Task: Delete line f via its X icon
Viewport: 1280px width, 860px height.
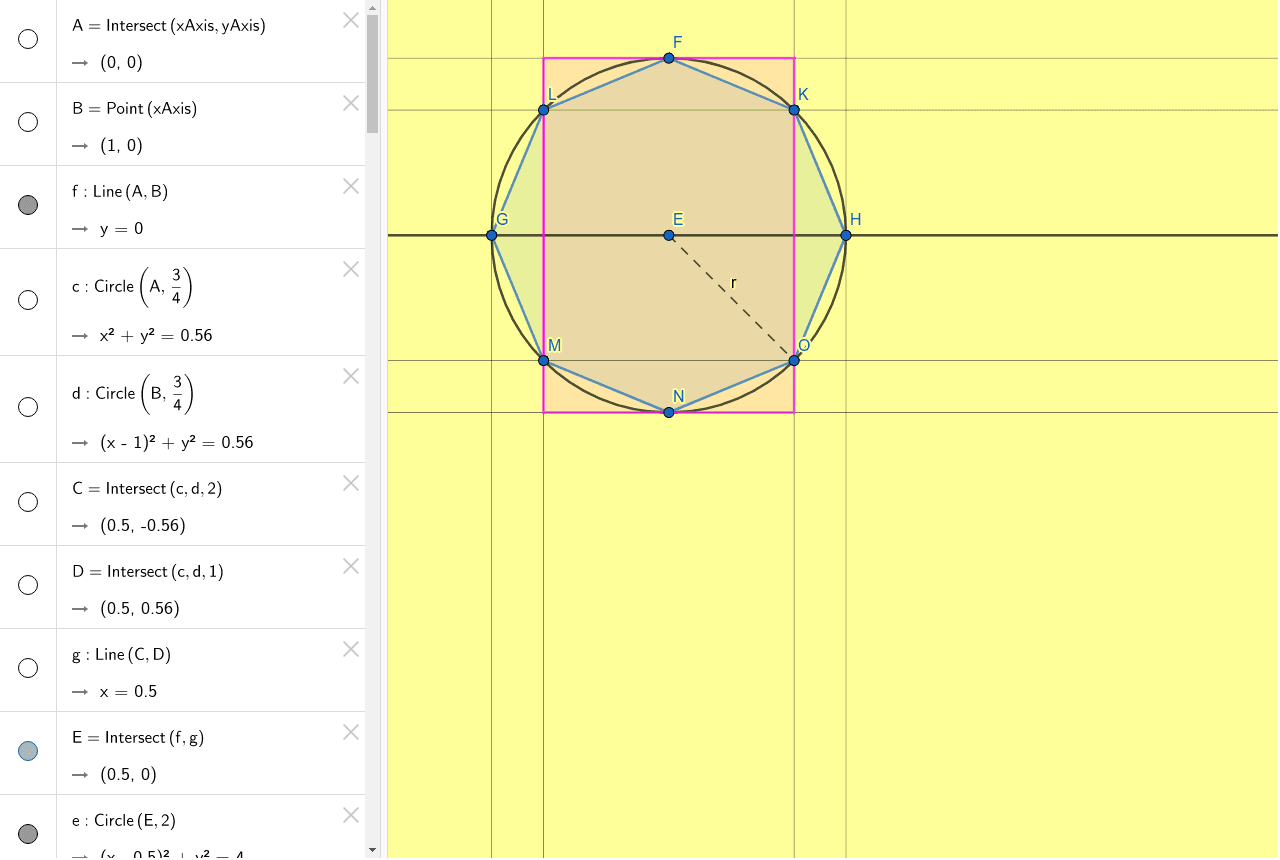Action: 351,186
